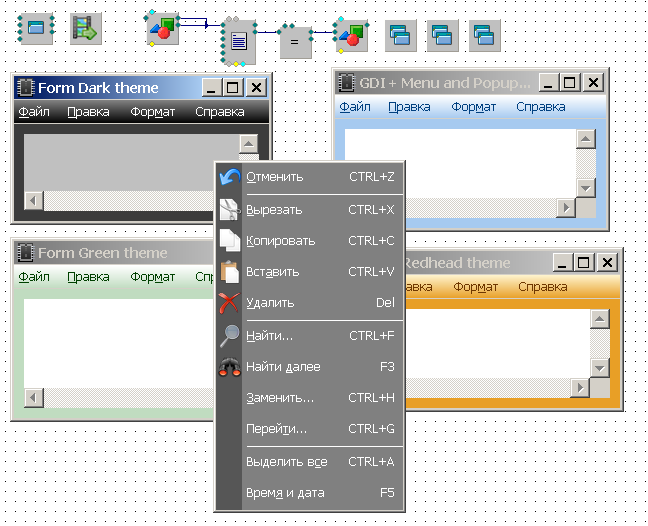Maximize the Form Dark theme window
Image resolution: width=648 pixels, height=526 pixels.
(x=233, y=88)
